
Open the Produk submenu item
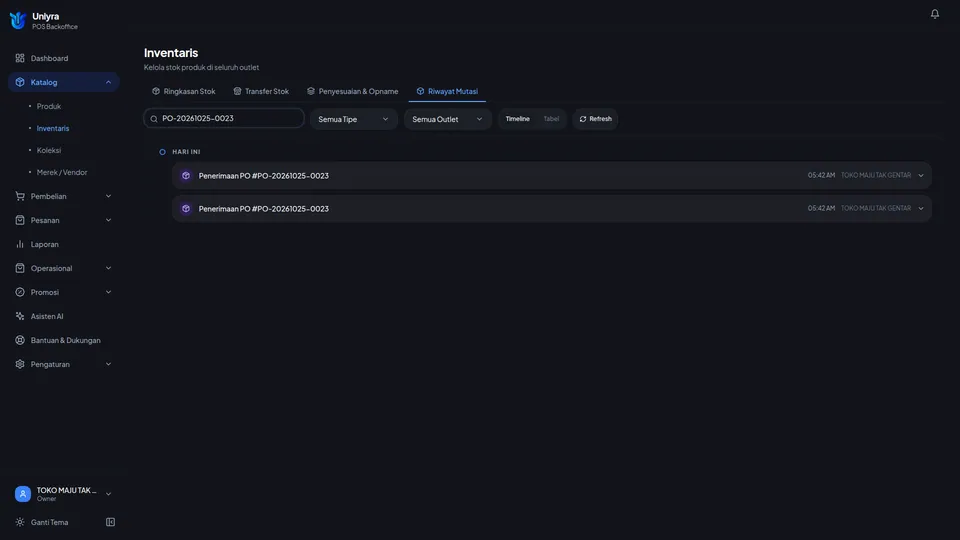click(48, 106)
